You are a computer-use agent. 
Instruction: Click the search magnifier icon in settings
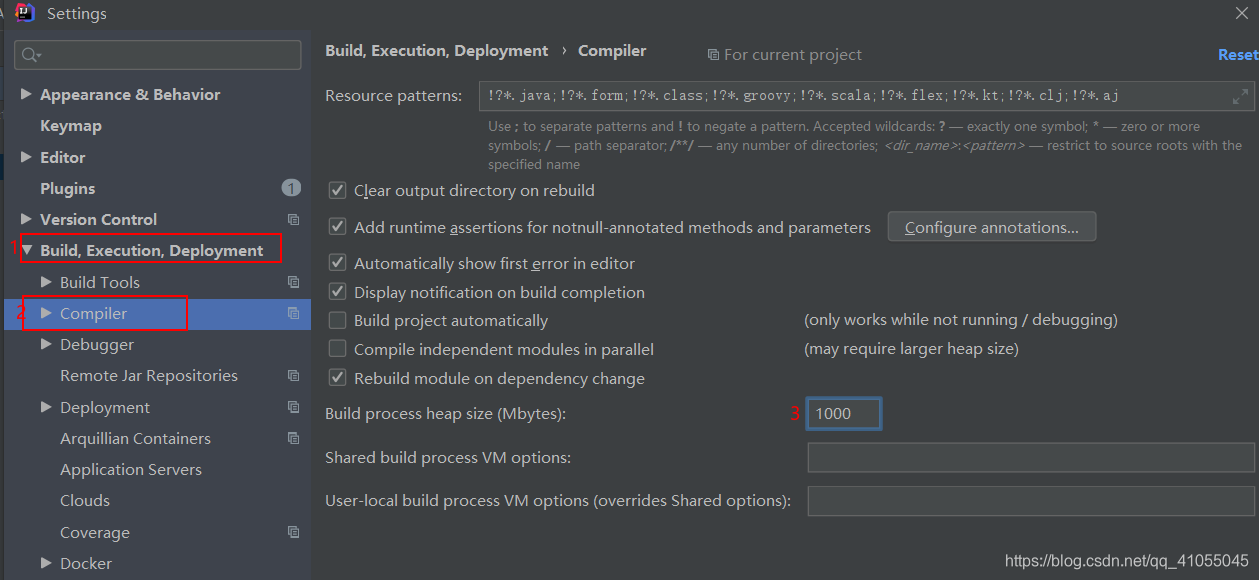coord(30,55)
